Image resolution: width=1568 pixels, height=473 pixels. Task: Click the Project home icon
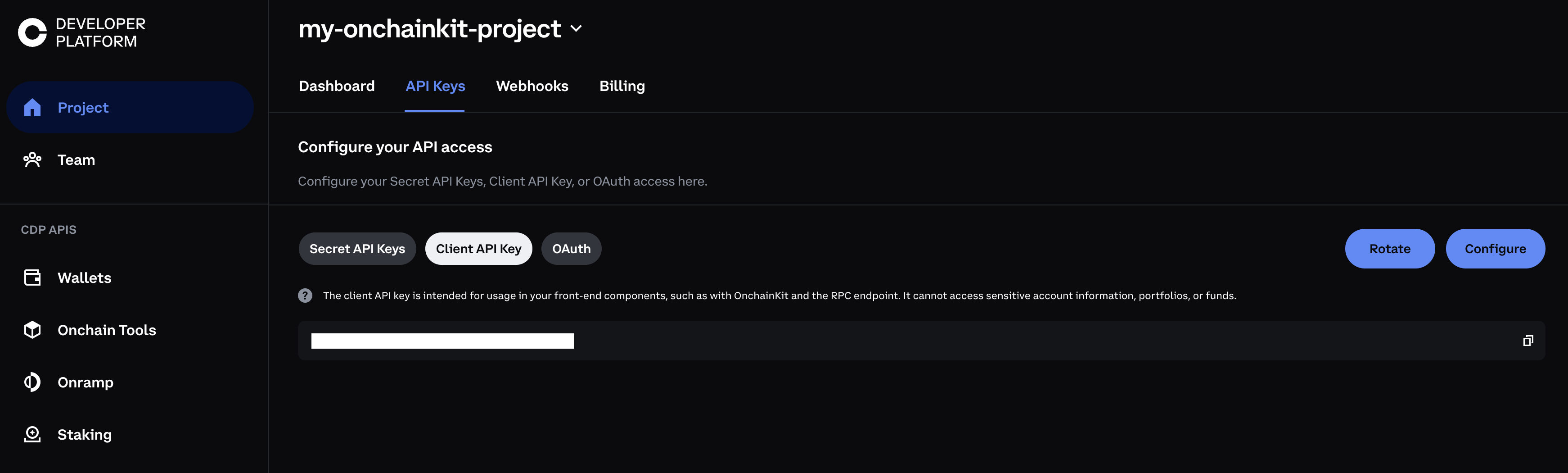32,107
